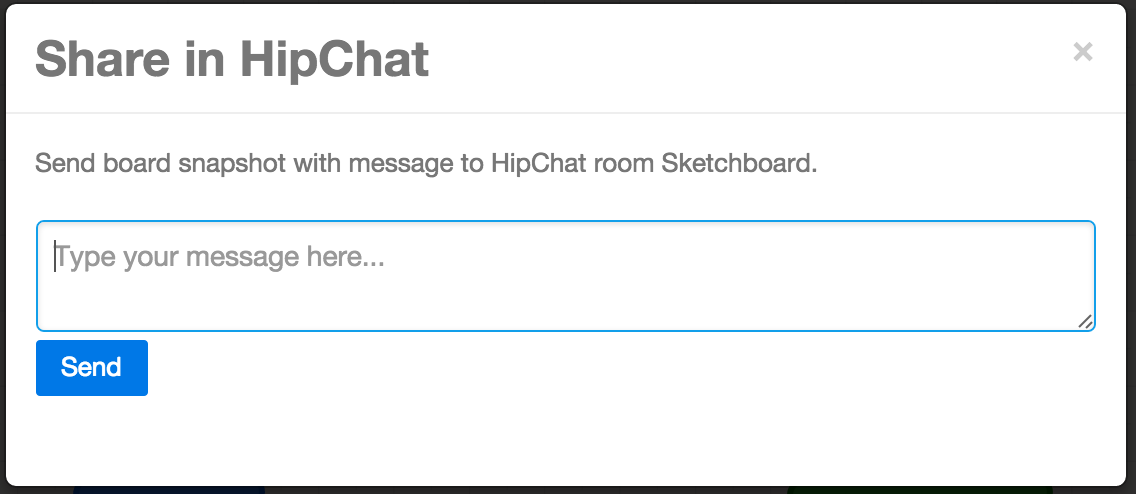Dismiss the modal using the X icon
Screen dimensions: 1136x494
(1082, 51)
